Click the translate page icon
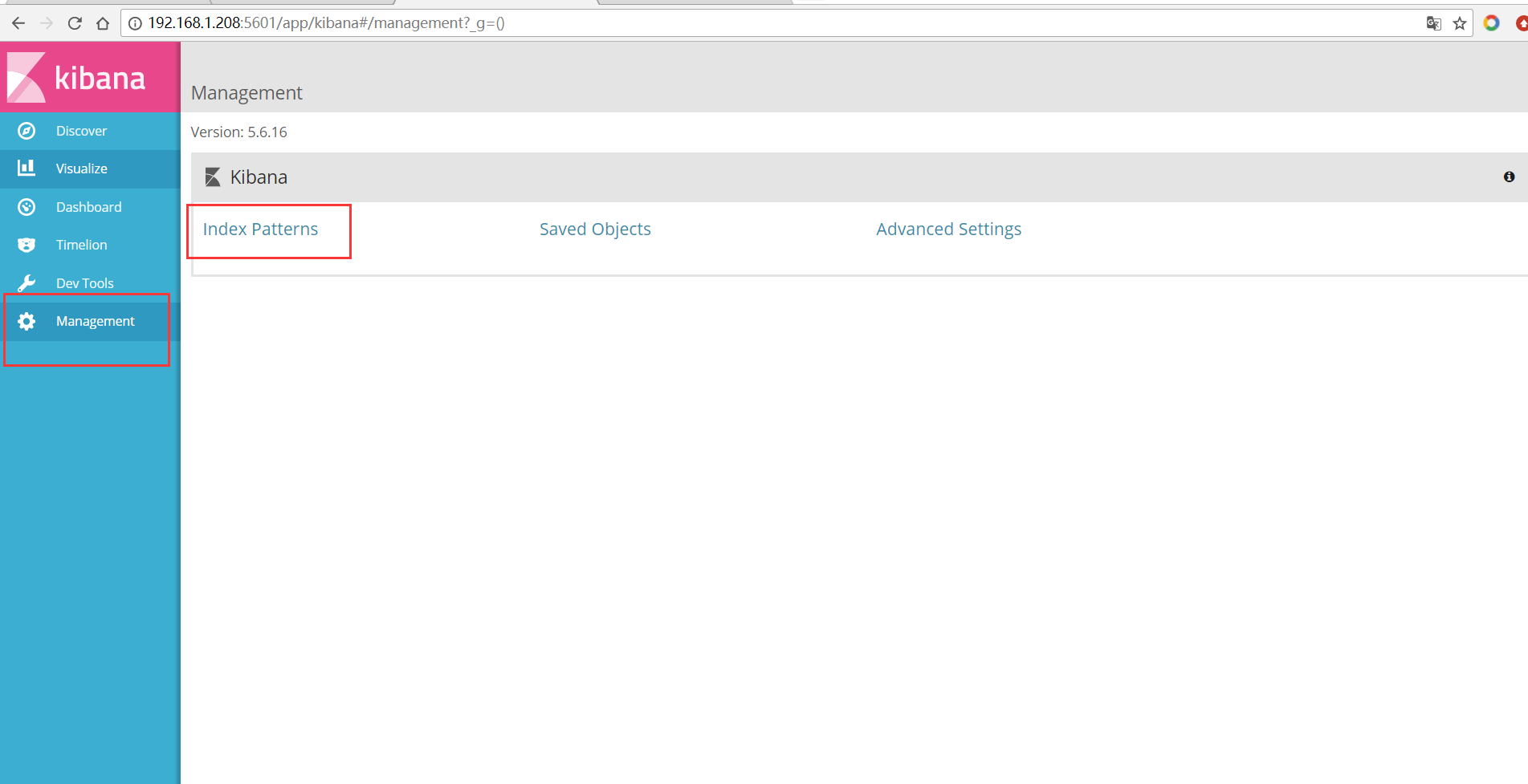This screenshot has width=1528, height=784. click(x=1433, y=23)
